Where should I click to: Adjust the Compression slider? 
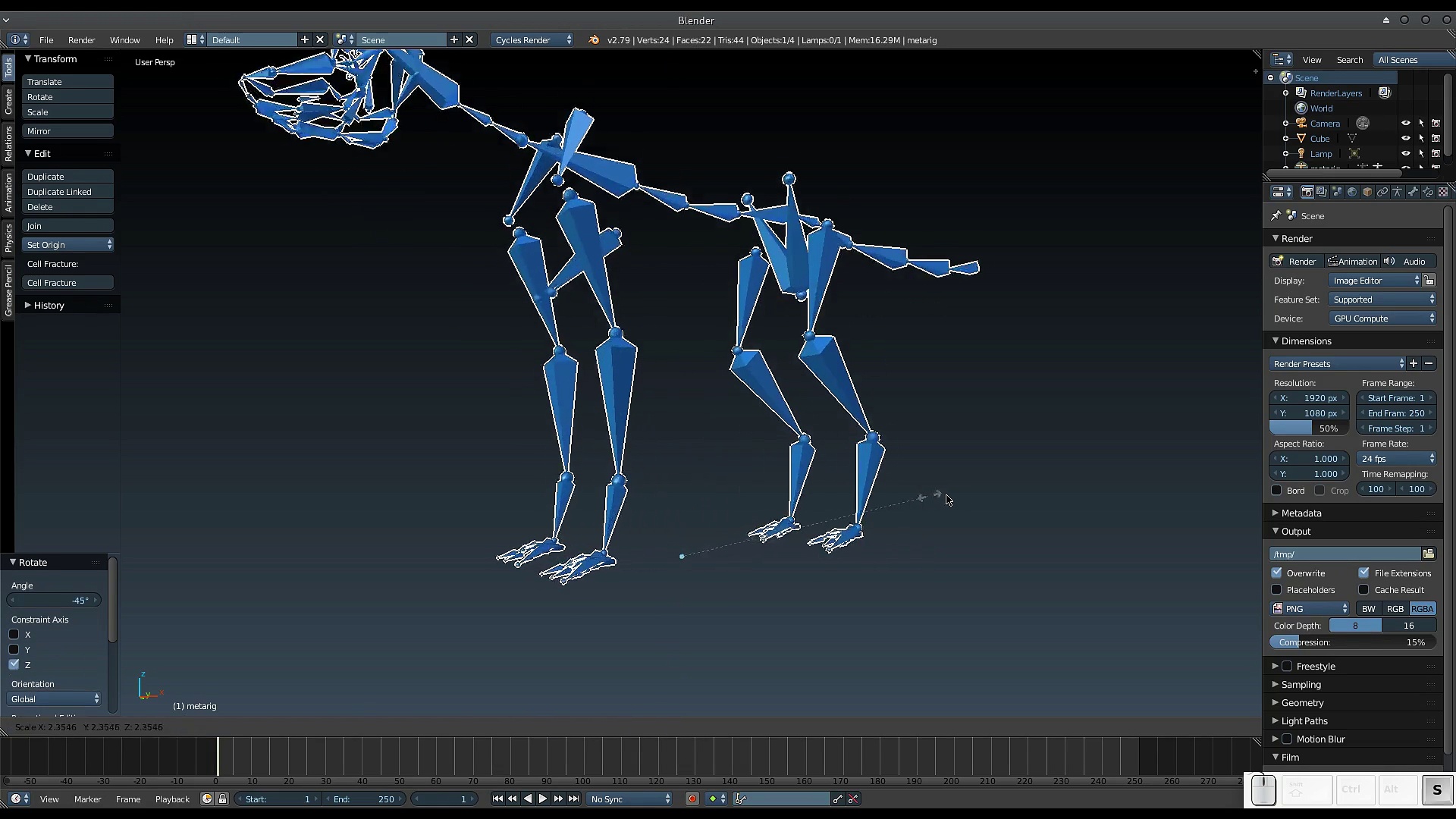[1353, 642]
